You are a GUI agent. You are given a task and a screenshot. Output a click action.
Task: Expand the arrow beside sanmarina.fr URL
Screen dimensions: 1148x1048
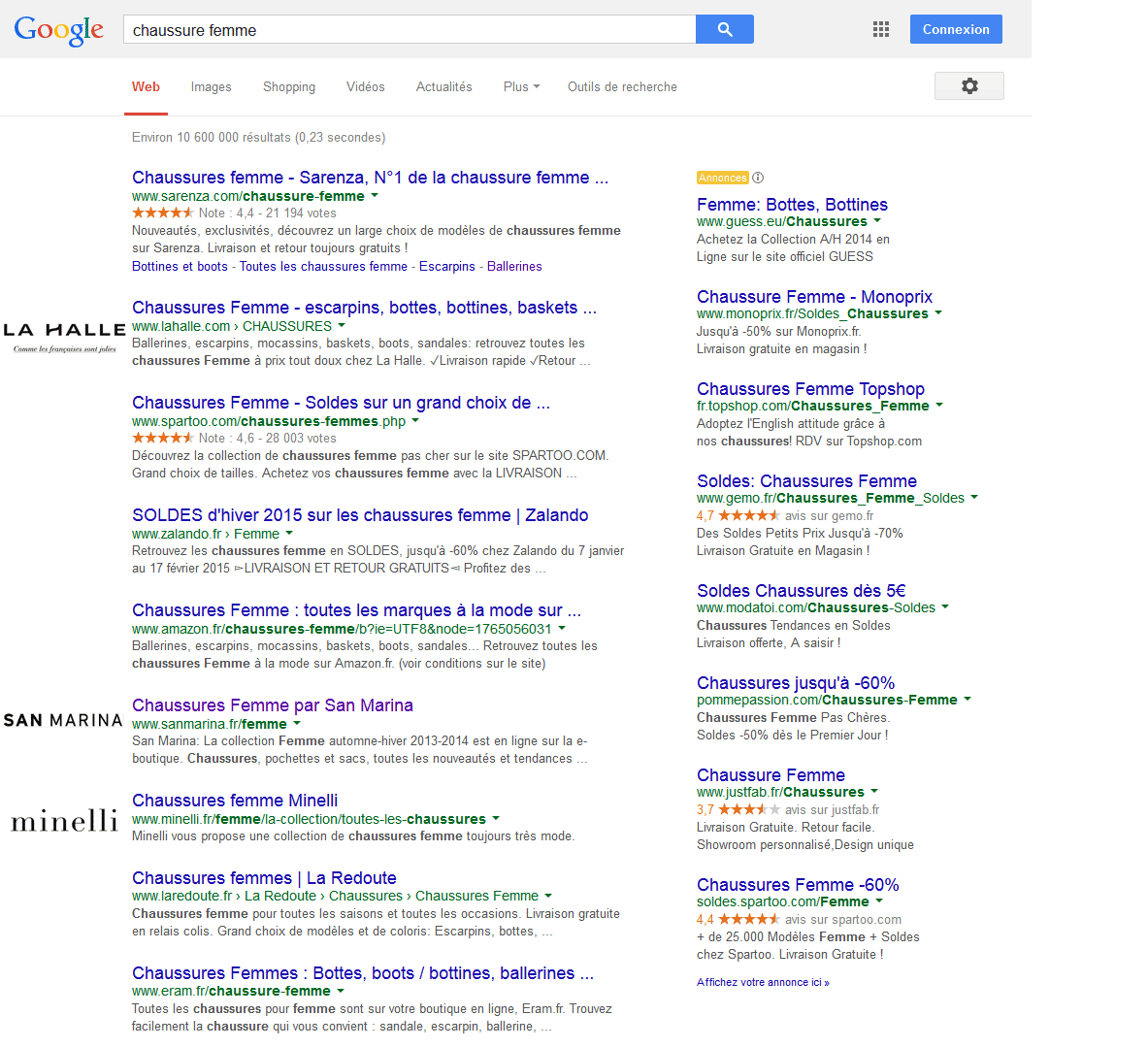click(297, 724)
